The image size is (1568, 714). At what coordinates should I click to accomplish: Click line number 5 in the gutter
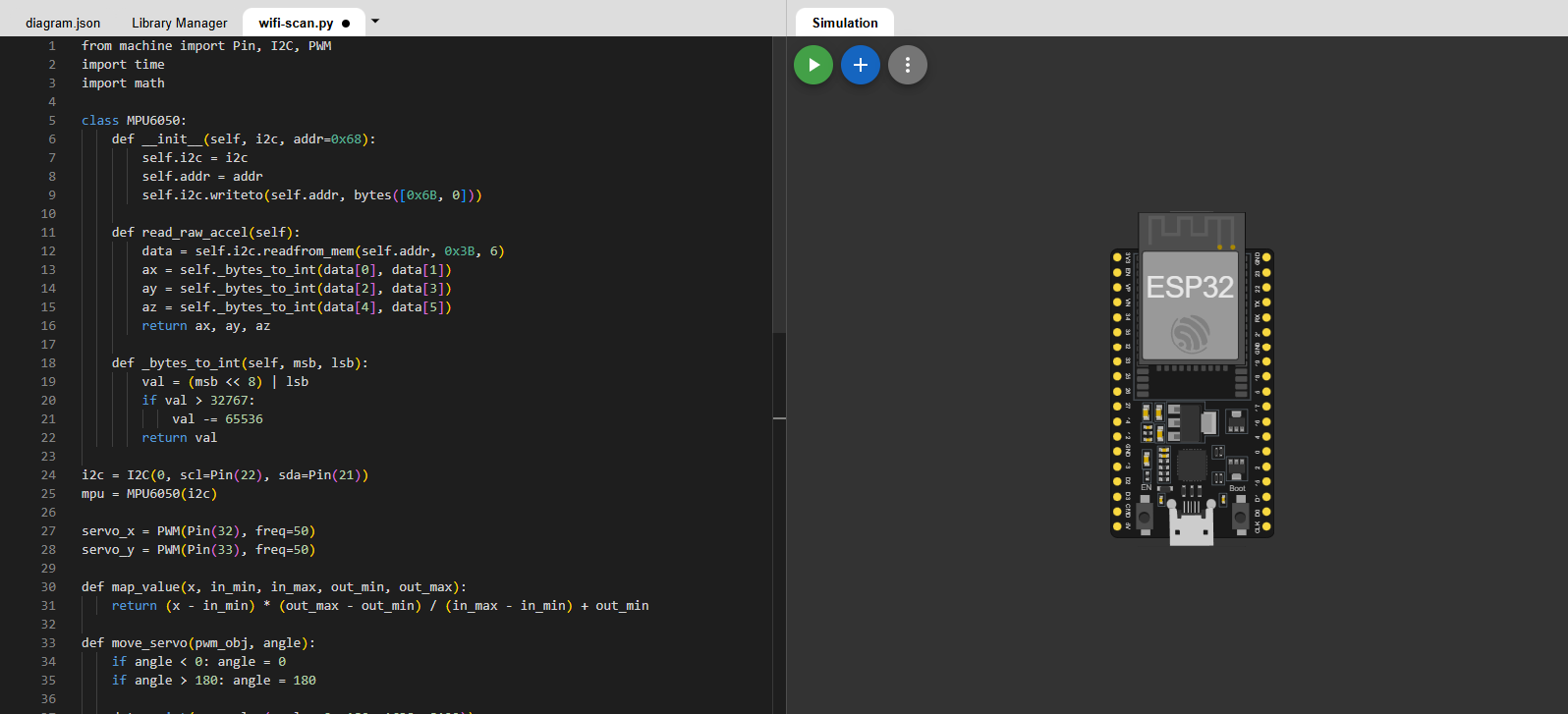point(52,121)
